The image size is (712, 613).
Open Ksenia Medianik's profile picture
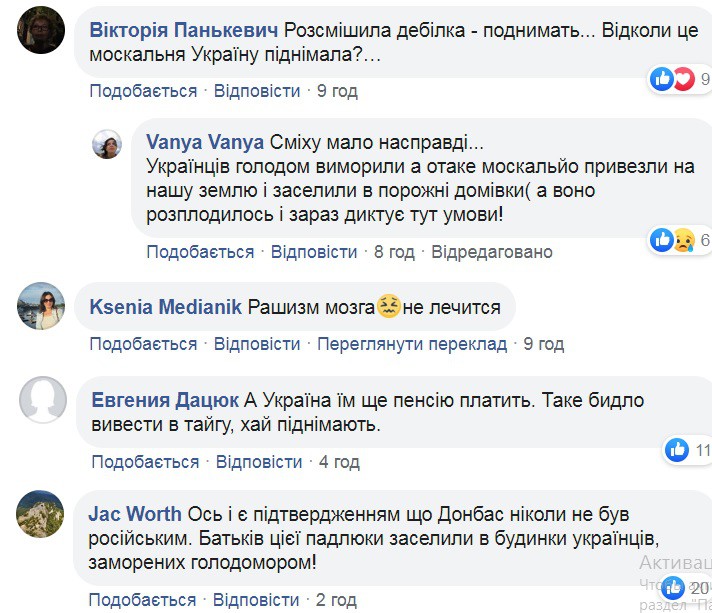(41, 306)
